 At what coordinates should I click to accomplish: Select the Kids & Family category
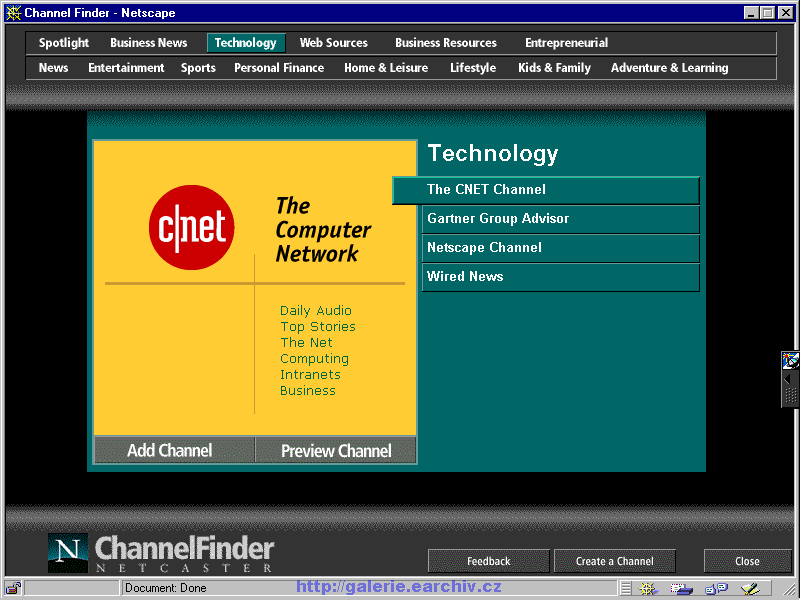pyautogui.click(x=554, y=68)
